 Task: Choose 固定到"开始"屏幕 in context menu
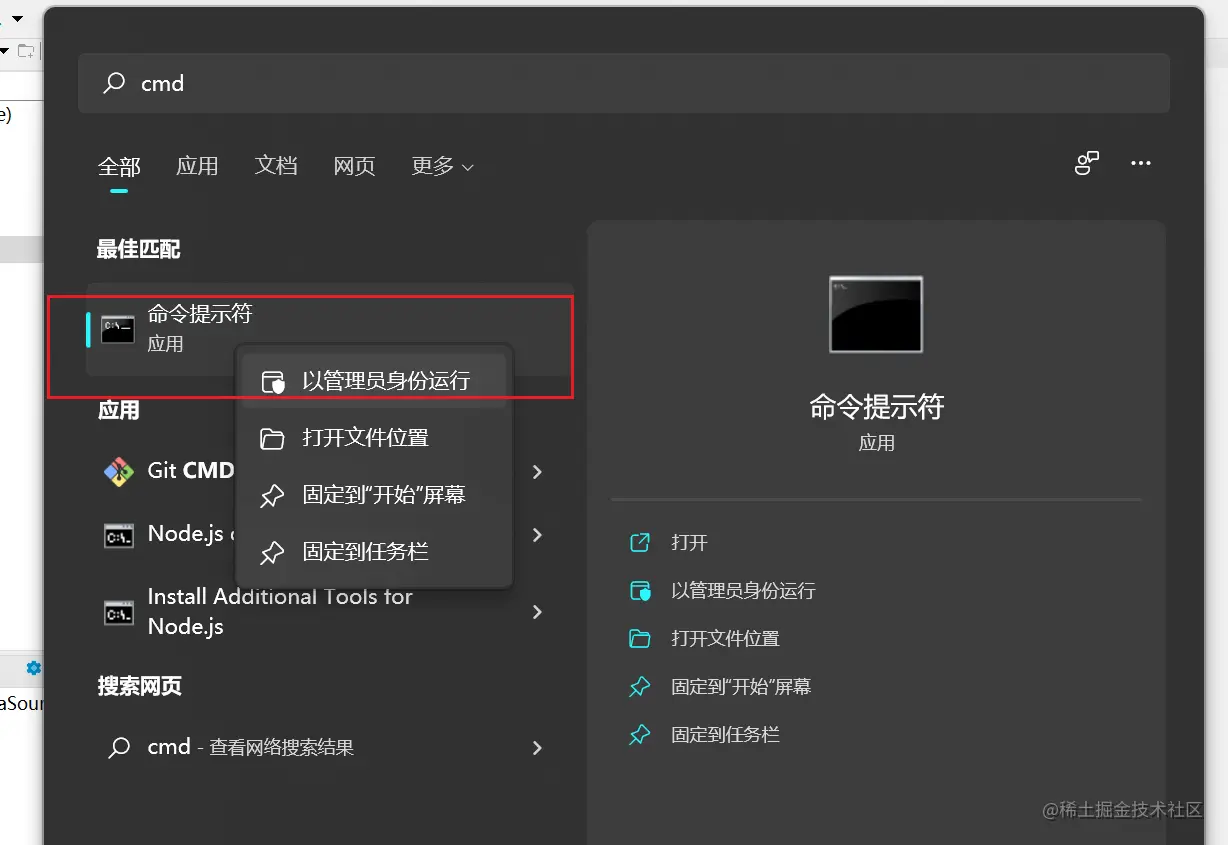coord(374,495)
